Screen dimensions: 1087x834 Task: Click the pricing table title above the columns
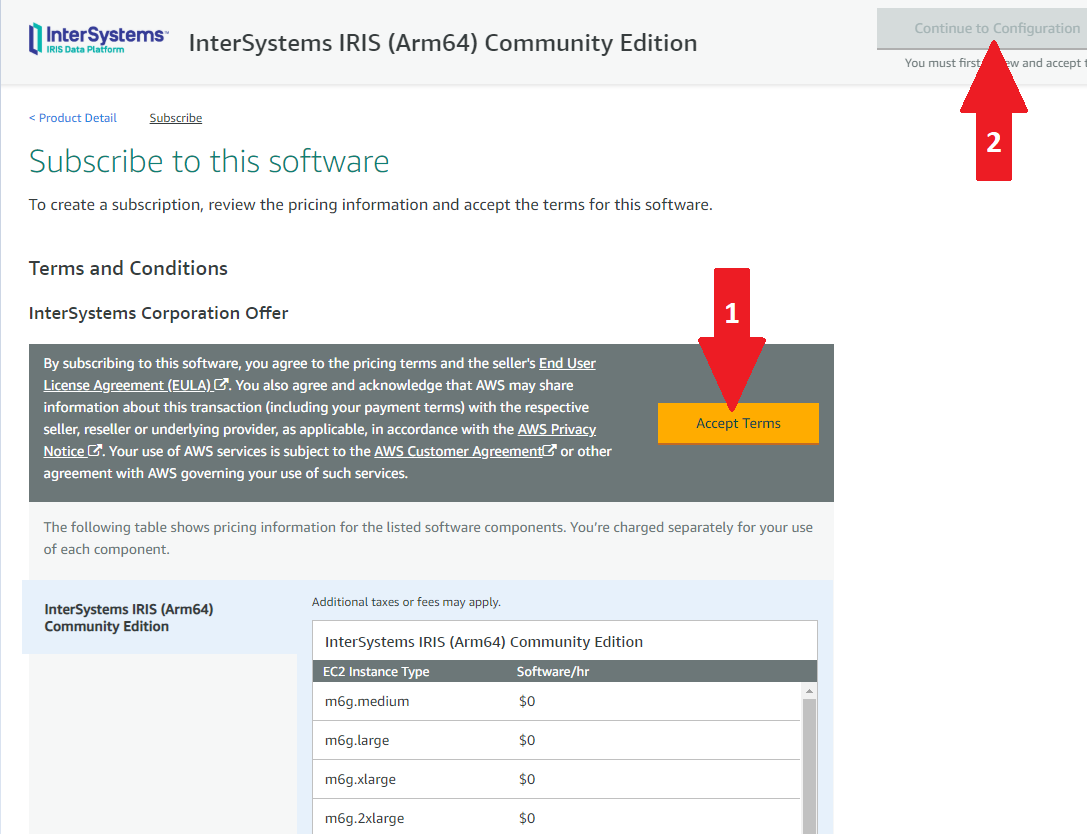click(484, 642)
